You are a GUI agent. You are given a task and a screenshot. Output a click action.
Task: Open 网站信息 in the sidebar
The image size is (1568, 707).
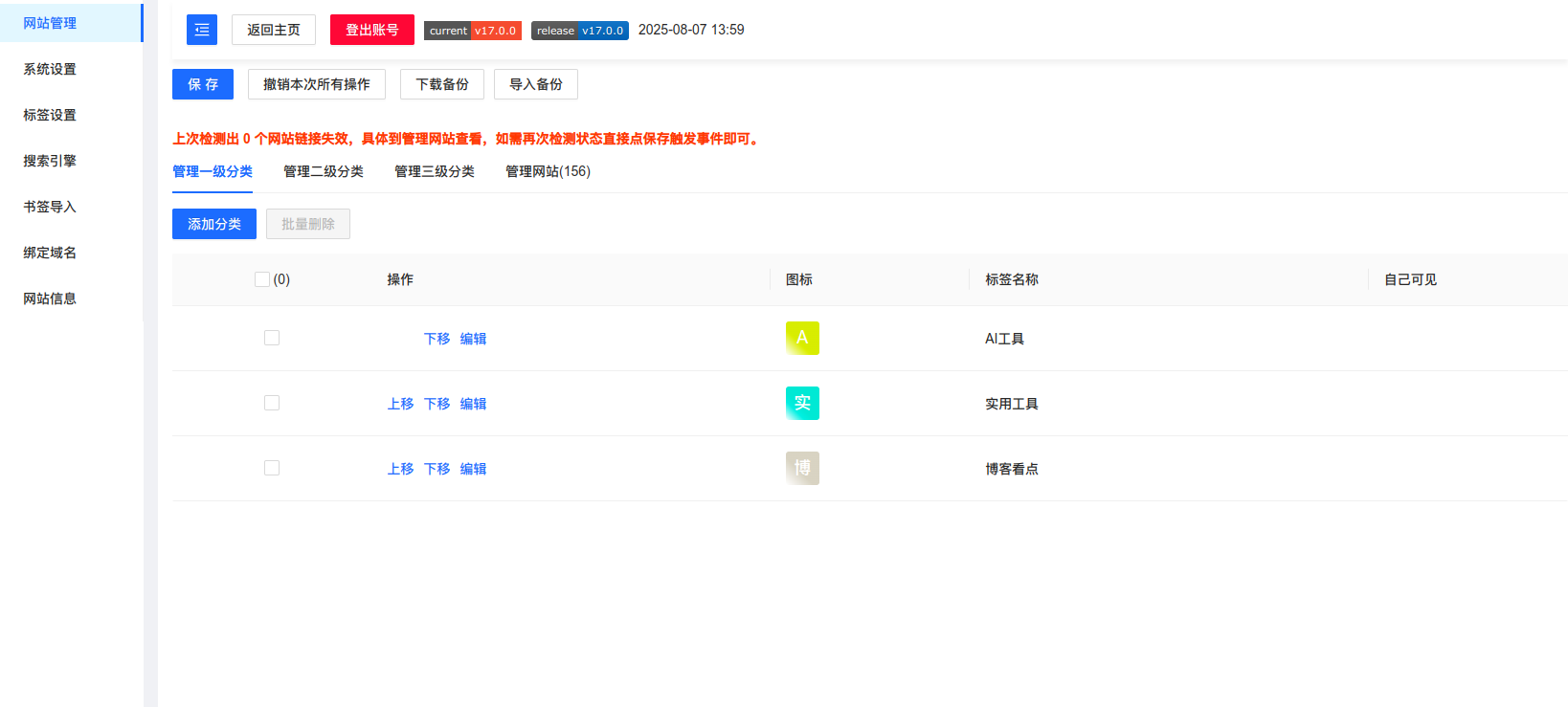[71, 298]
